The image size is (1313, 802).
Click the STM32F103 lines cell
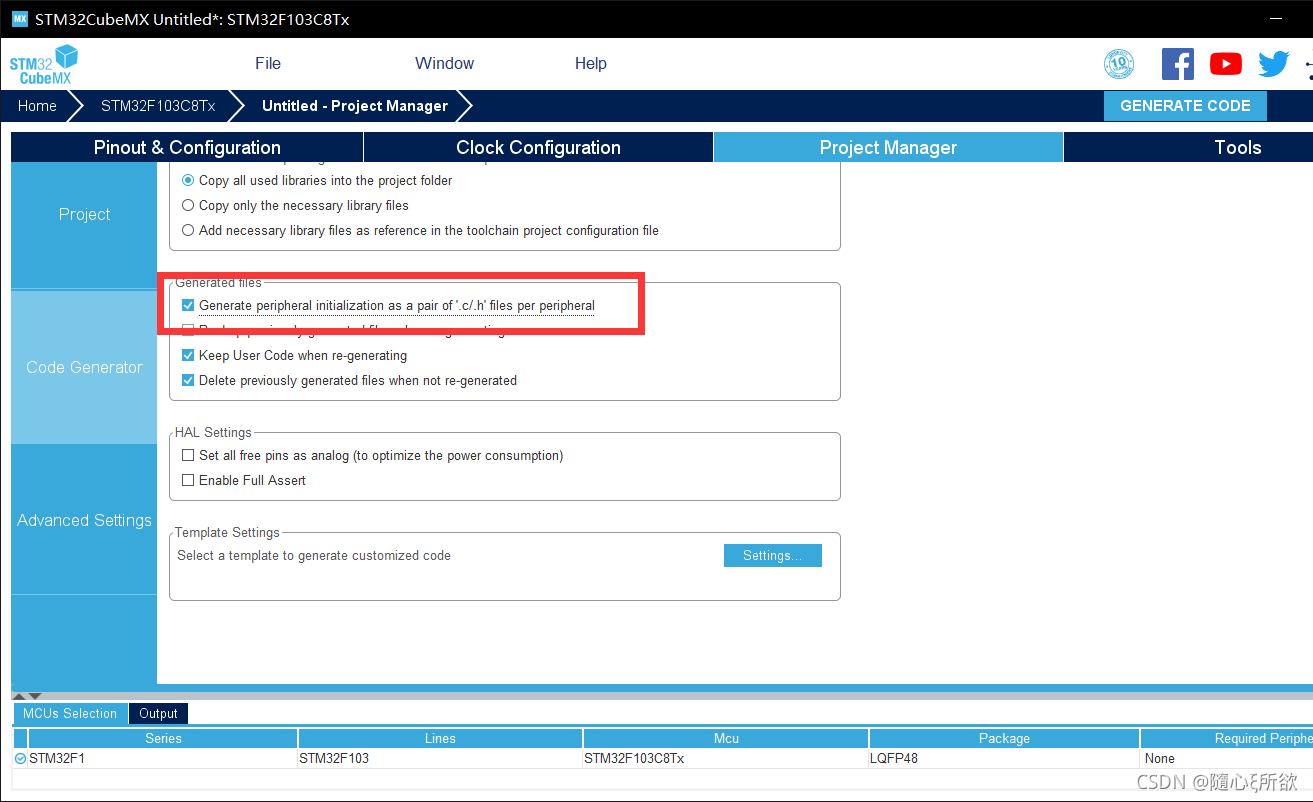click(440, 758)
